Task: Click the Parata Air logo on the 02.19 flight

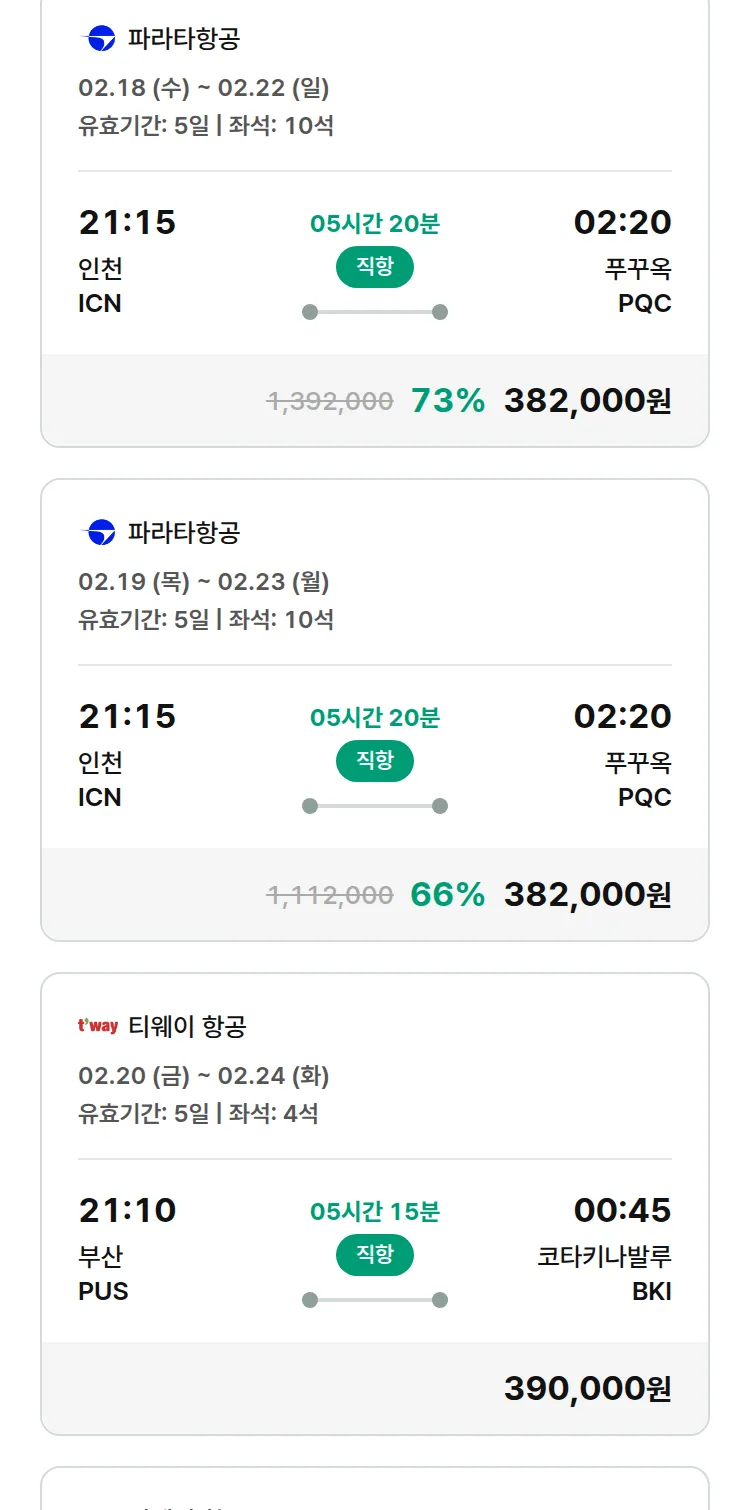Action: pyautogui.click(x=101, y=532)
